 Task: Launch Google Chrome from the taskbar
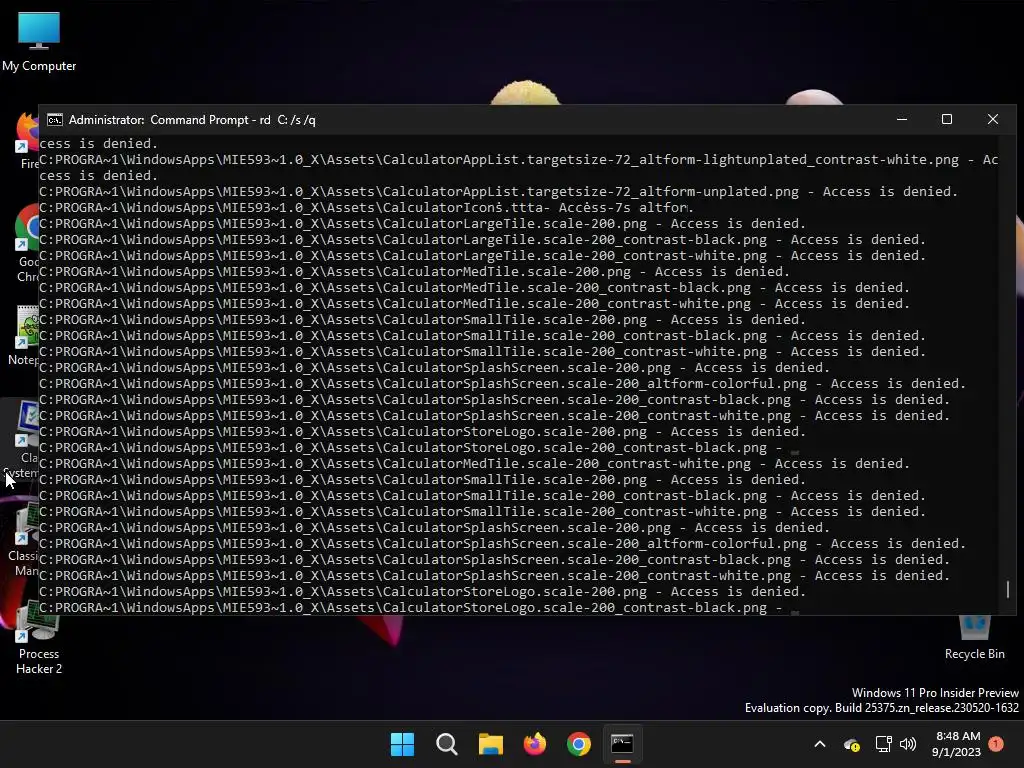coord(579,744)
